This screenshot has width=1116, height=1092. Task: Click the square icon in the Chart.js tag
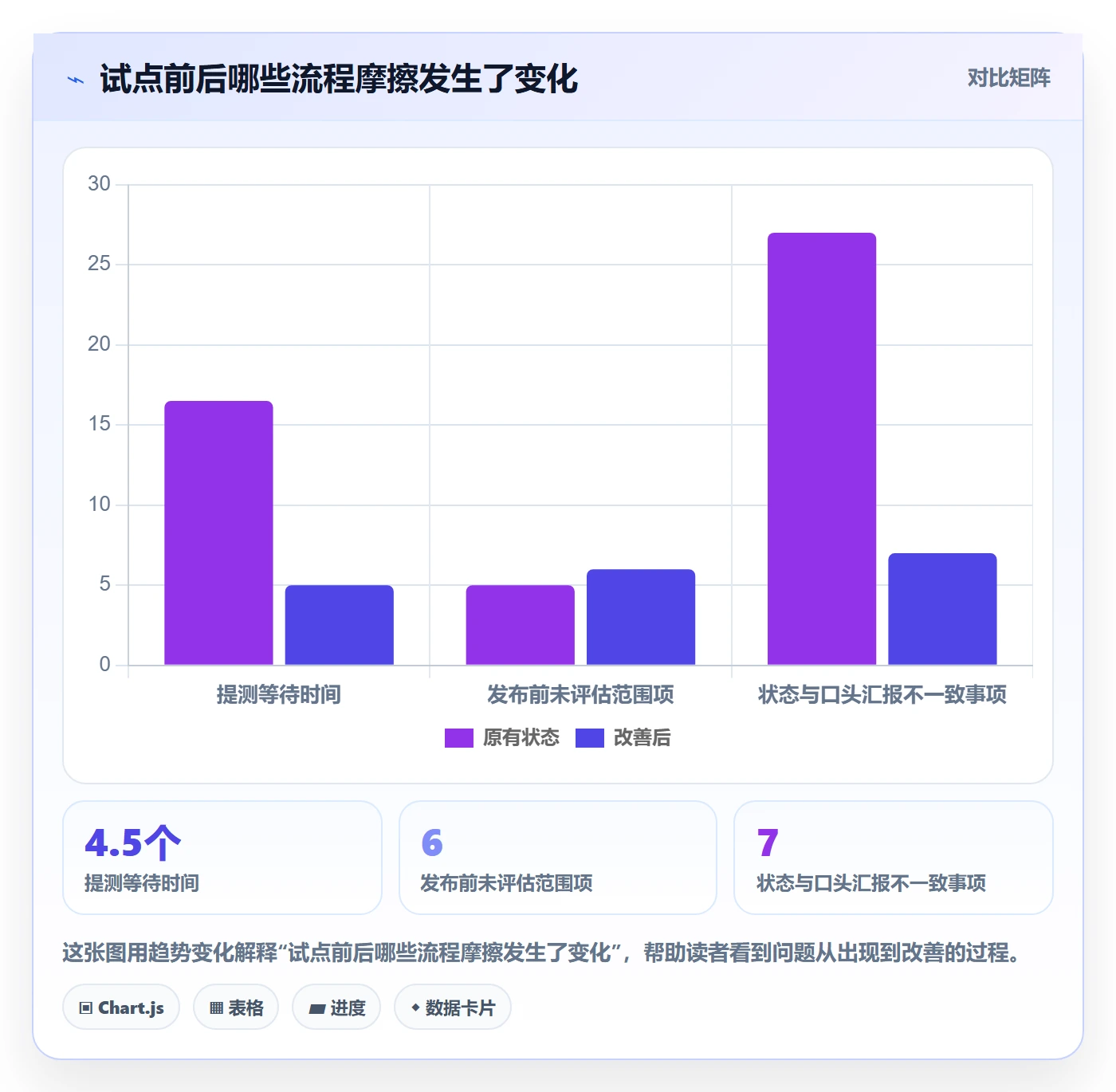[x=86, y=1008]
